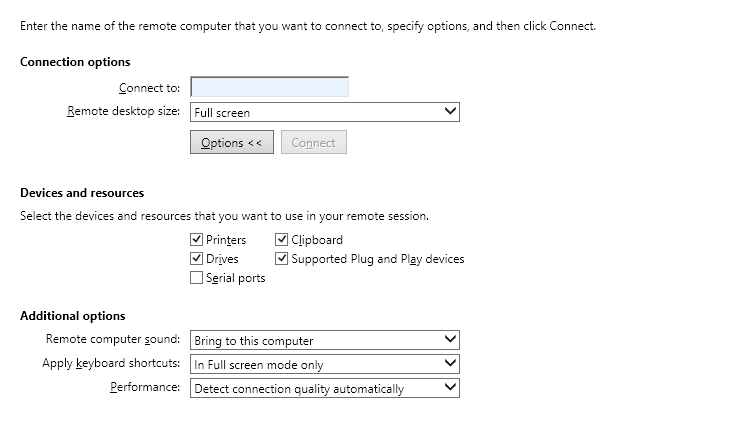Disable Clipboard sharing checkbox
Viewport: 745px width, 422px height.
click(281, 239)
